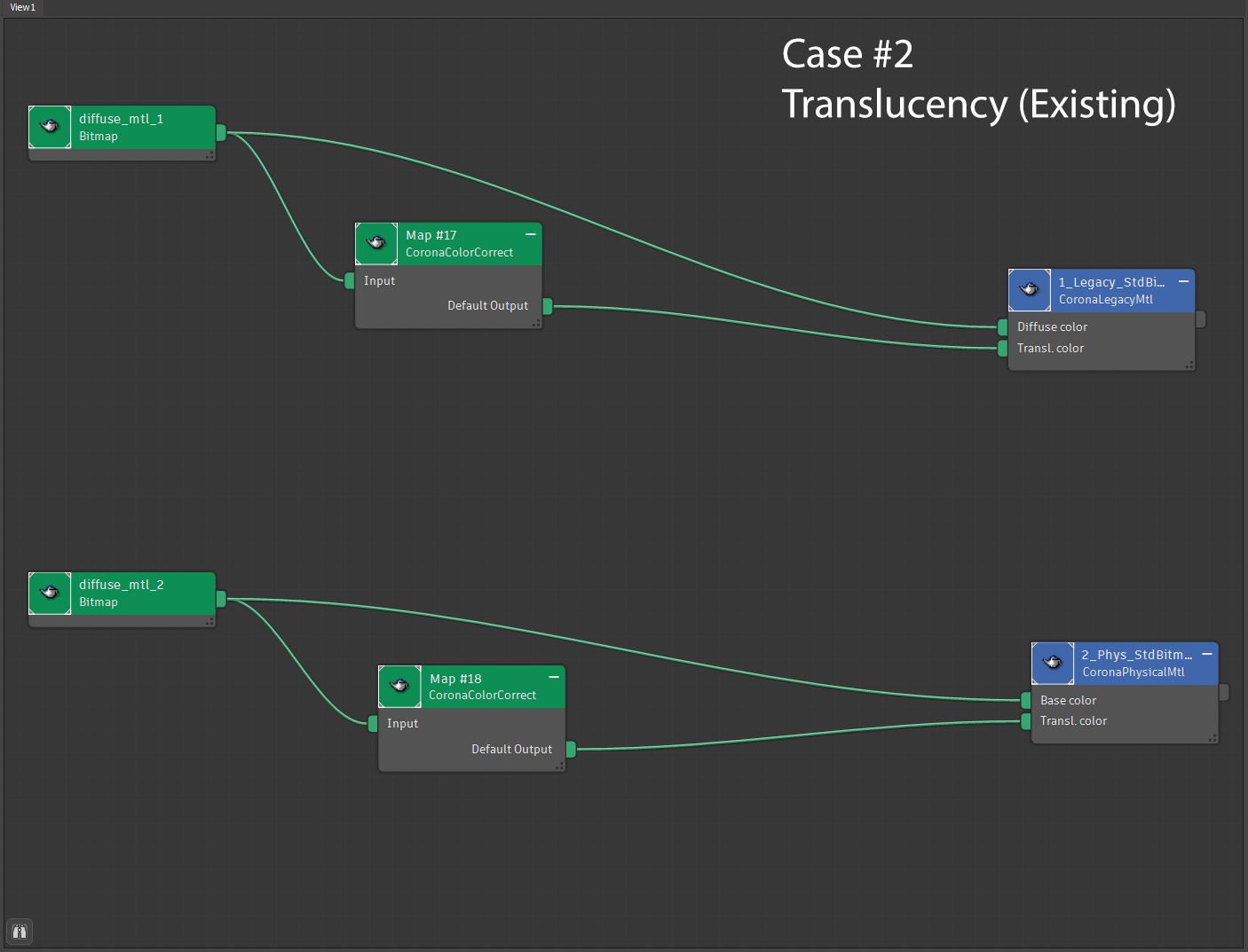Click the diffuse_mtl_1 Bitmap node teapot icon
The height and width of the screenshot is (952, 1248).
click(50, 127)
